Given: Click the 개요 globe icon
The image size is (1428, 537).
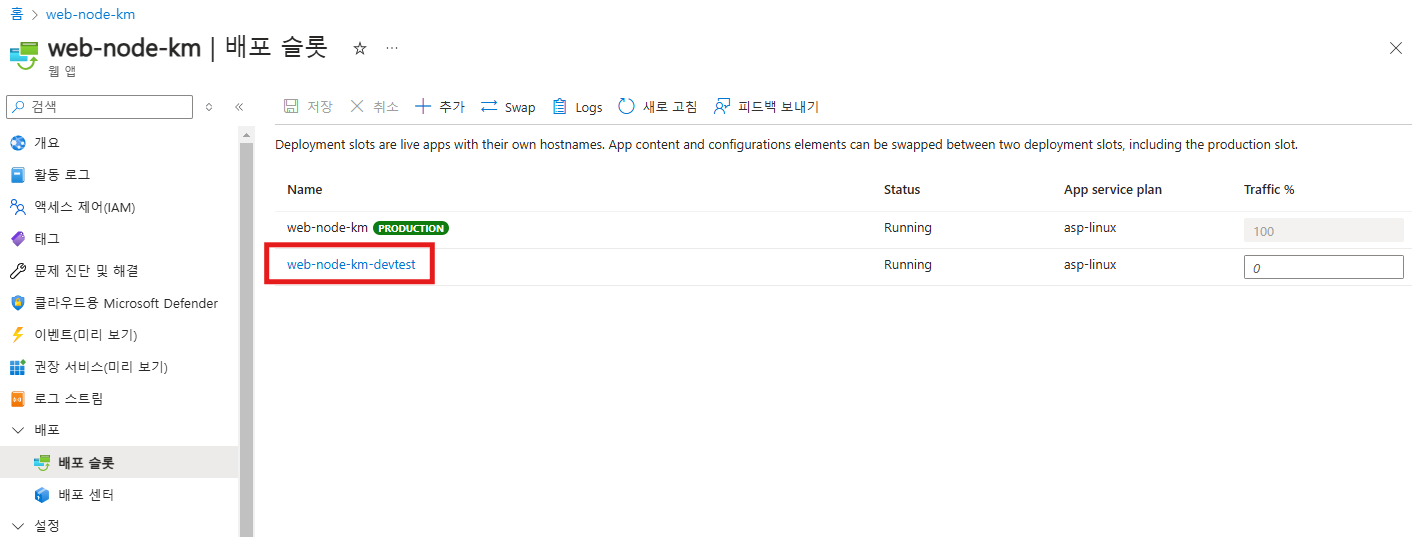Looking at the screenshot, I should [17, 143].
